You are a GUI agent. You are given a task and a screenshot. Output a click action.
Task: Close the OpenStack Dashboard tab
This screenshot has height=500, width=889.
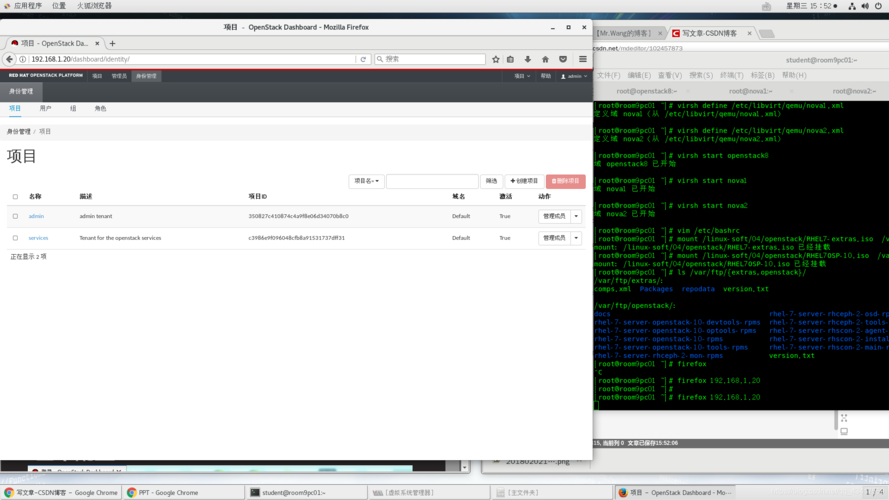[97, 43]
